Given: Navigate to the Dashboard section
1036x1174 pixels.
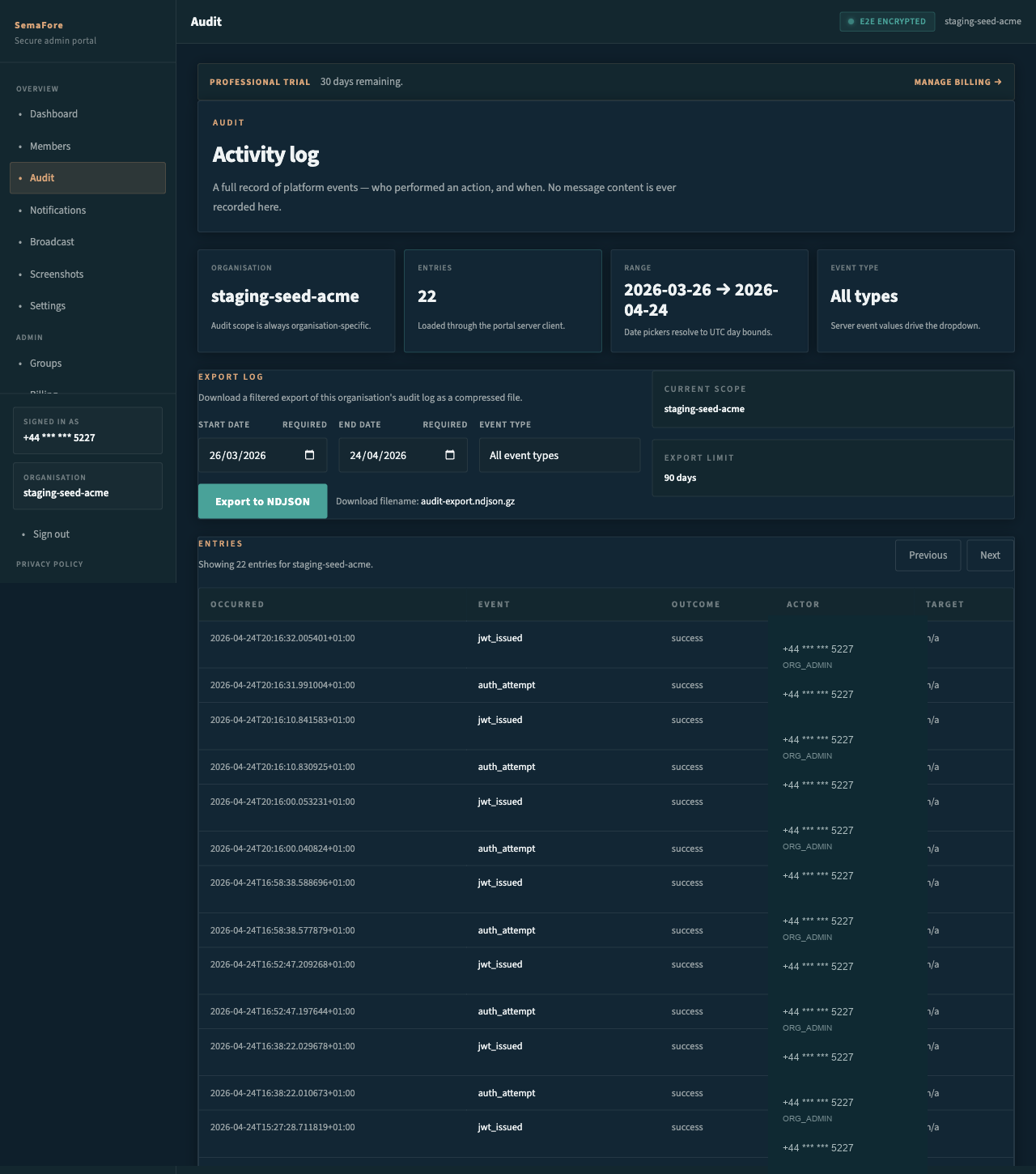Looking at the screenshot, I should [53, 114].
